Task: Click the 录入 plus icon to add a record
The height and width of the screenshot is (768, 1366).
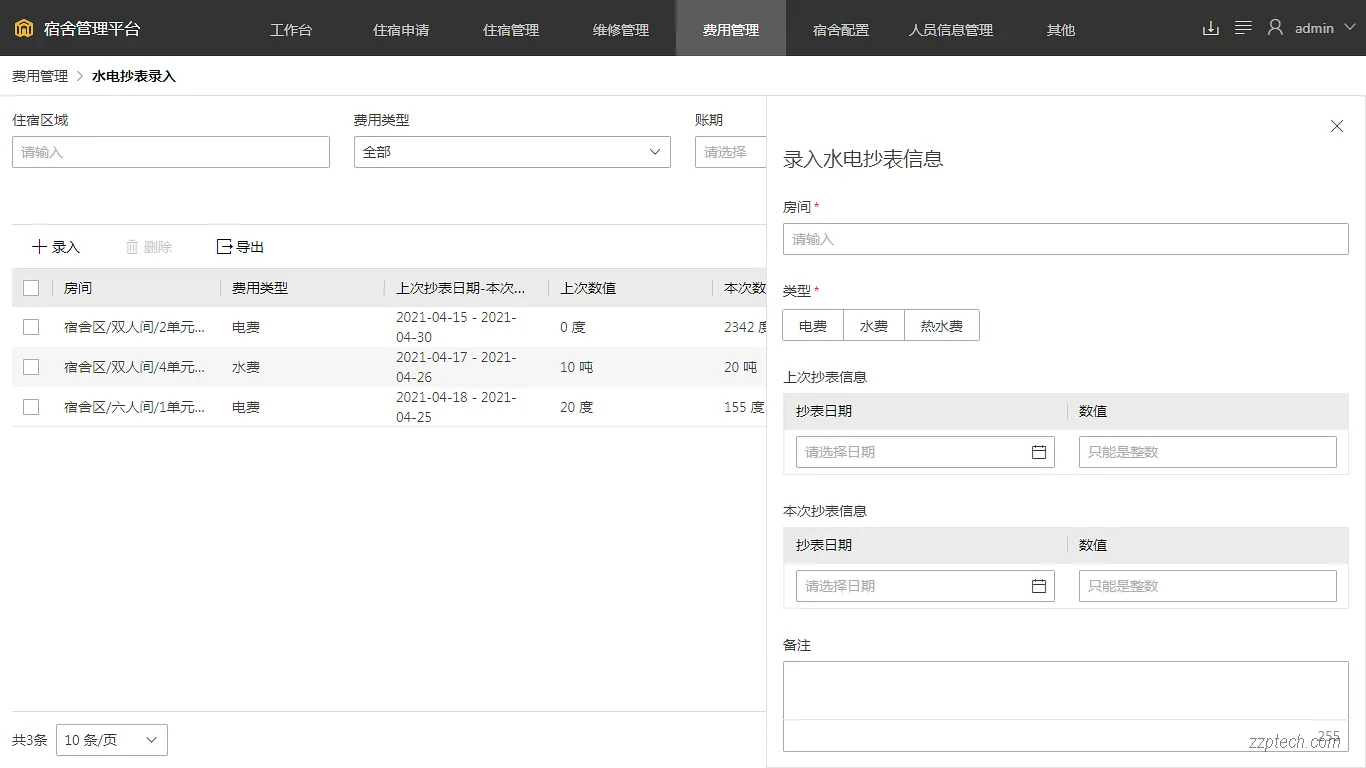Action: 40,246
